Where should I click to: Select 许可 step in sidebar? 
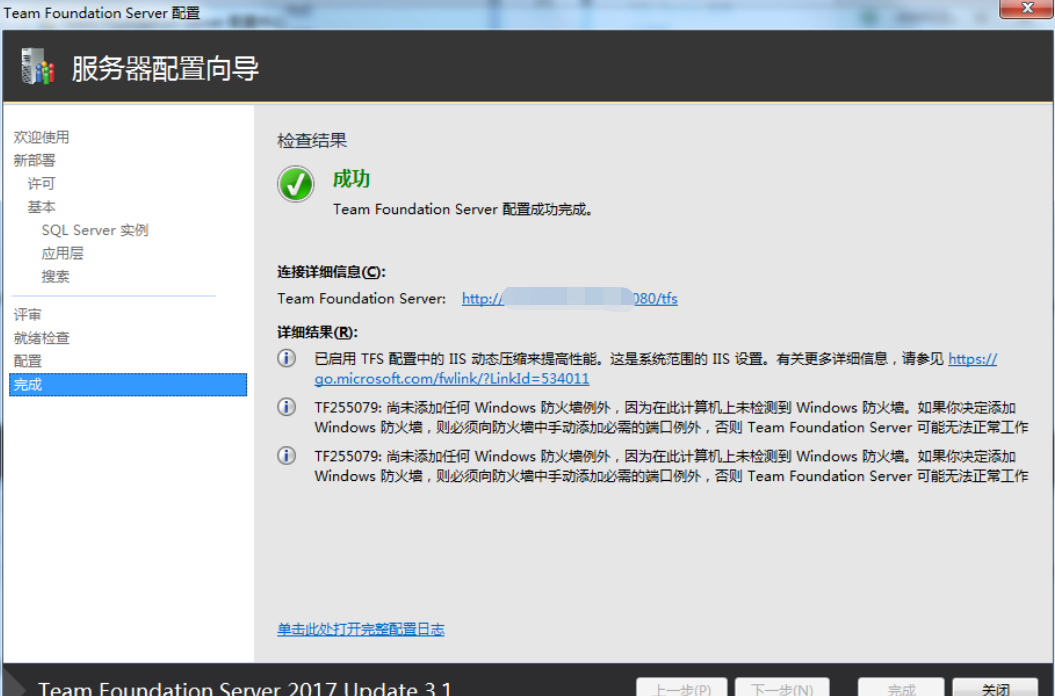tap(41, 184)
